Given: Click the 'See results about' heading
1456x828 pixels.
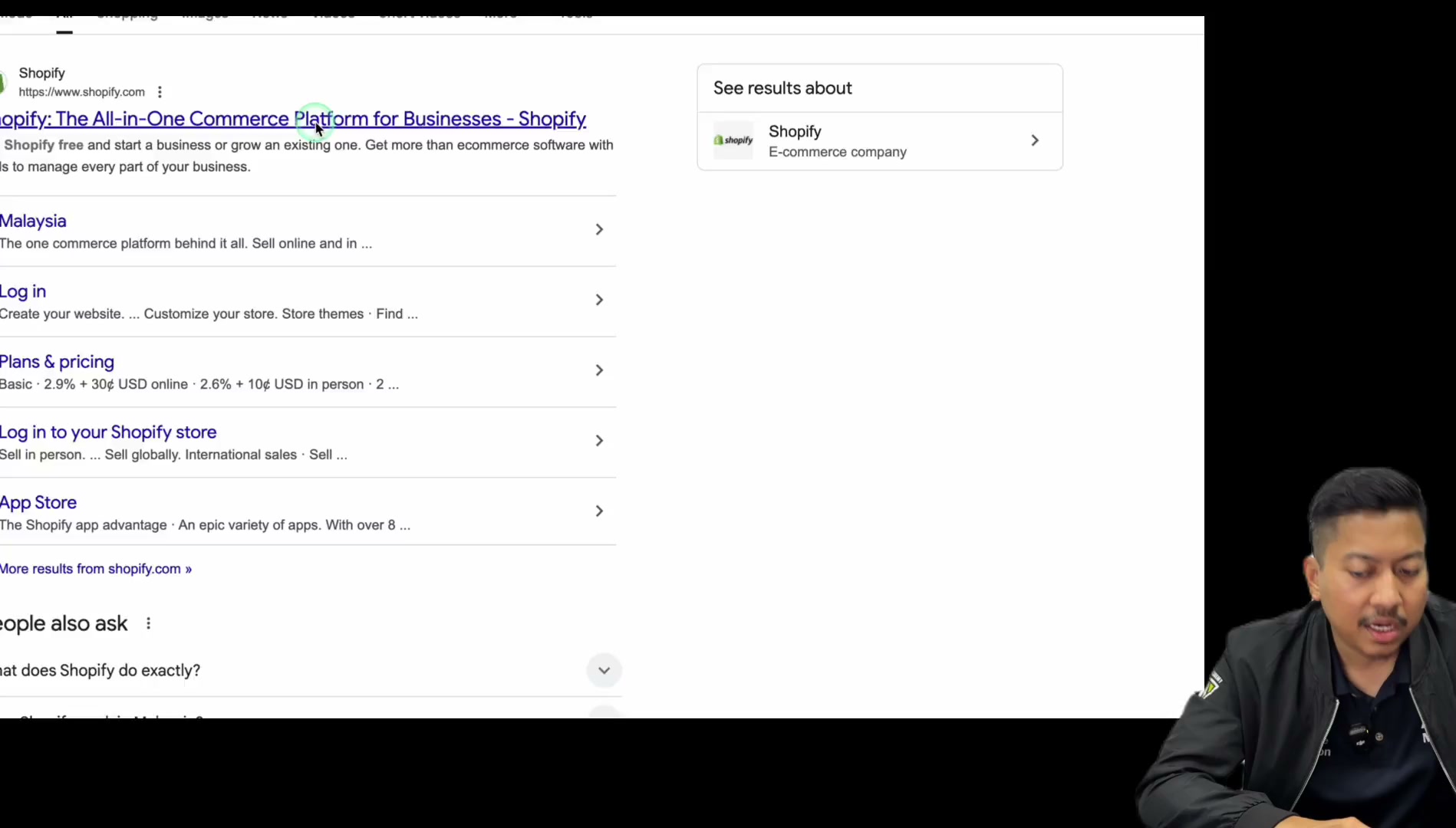Looking at the screenshot, I should (x=782, y=88).
